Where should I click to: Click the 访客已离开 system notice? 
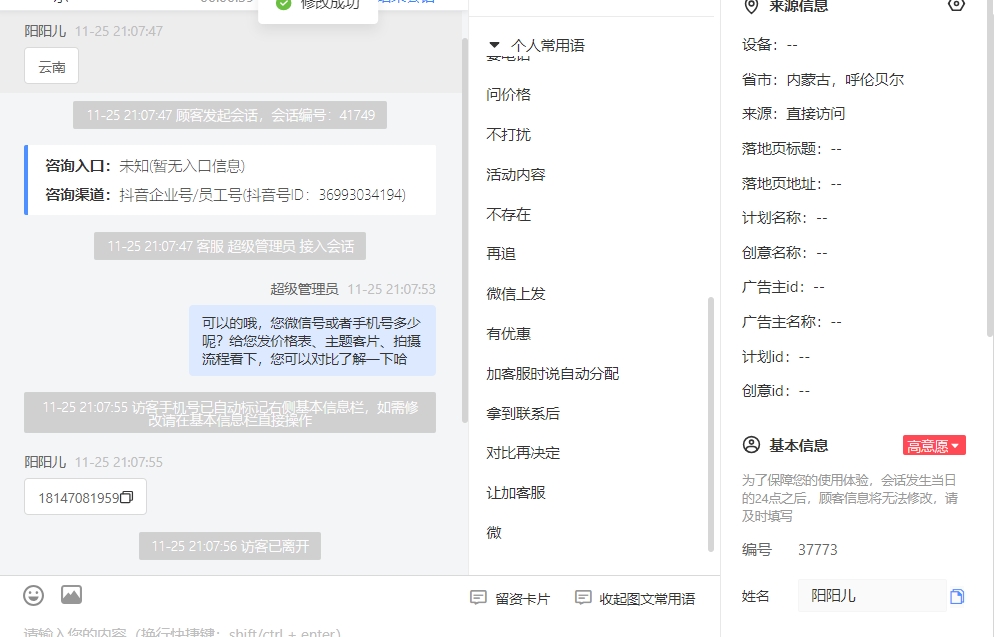pyautogui.click(x=229, y=546)
